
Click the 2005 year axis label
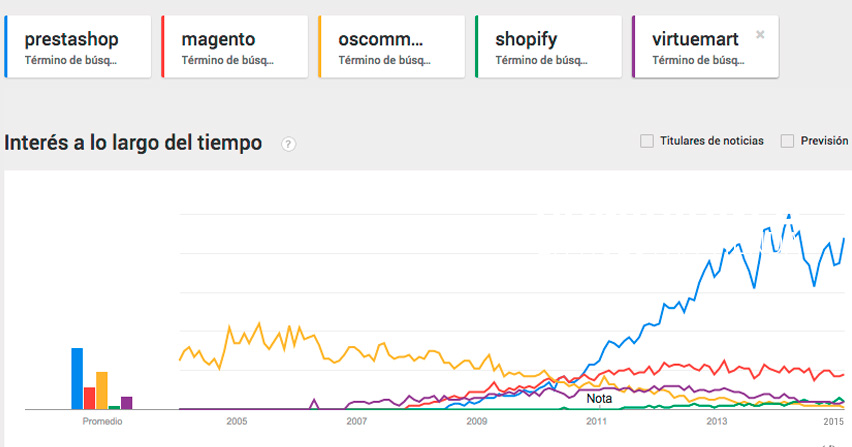click(x=237, y=423)
